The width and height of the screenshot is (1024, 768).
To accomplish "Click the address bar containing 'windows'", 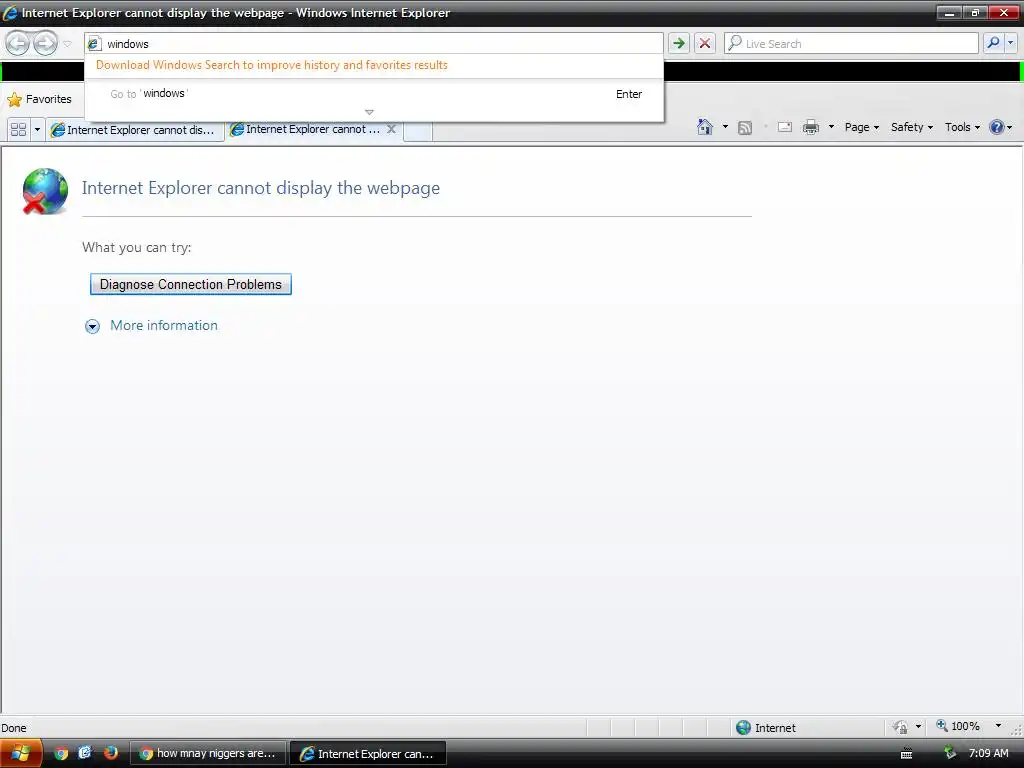I will pyautogui.click(x=374, y=44).
